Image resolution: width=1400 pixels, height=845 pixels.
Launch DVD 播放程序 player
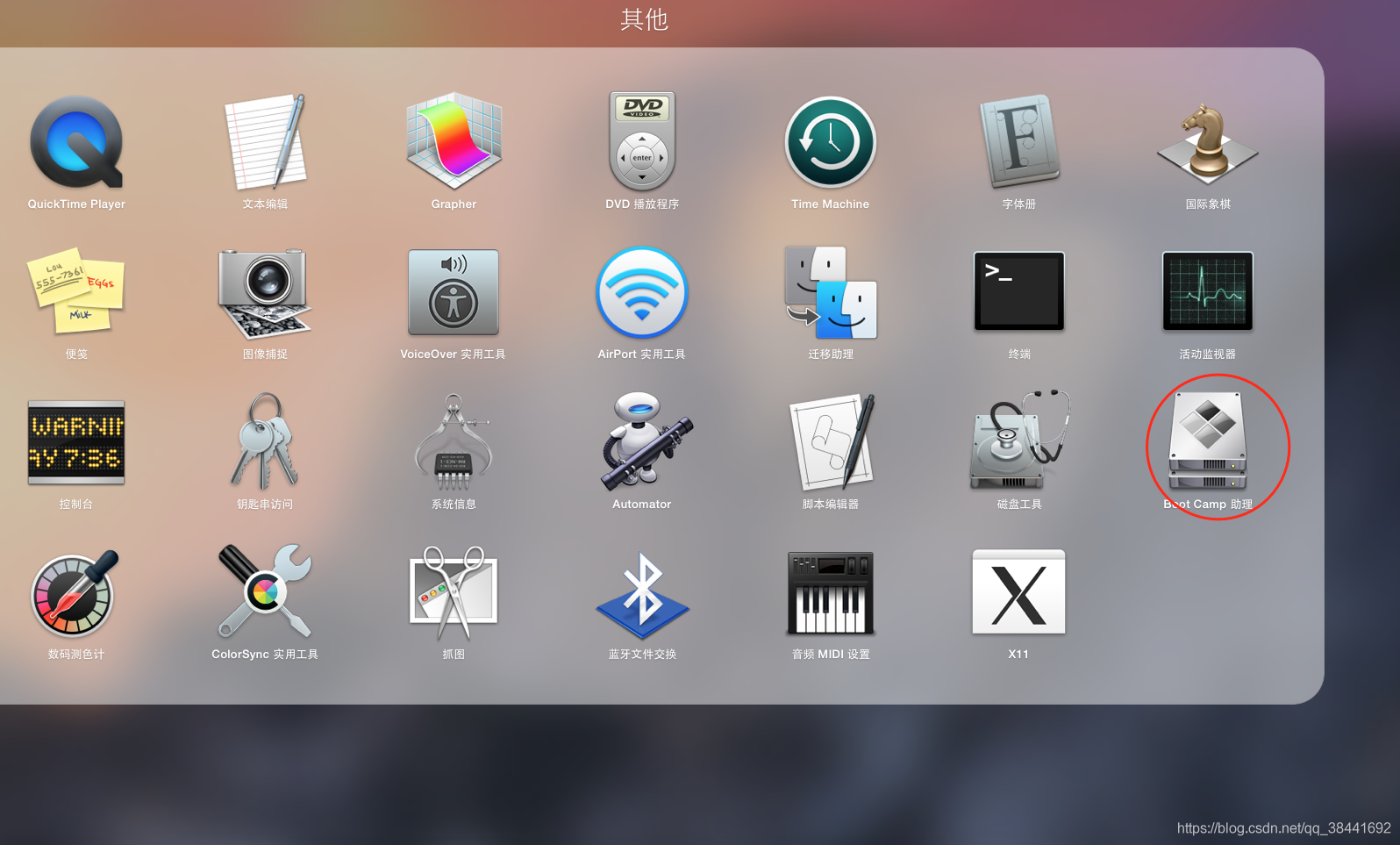642,142
